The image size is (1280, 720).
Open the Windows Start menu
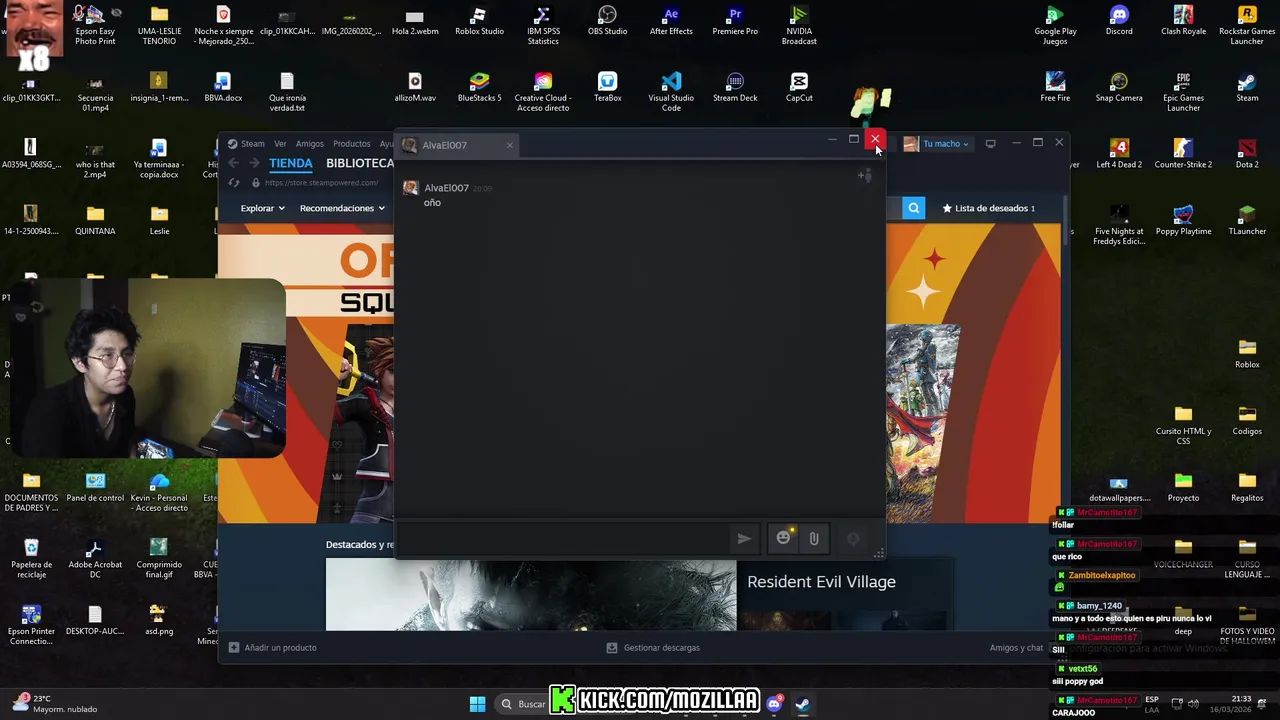tap(478, 704)
